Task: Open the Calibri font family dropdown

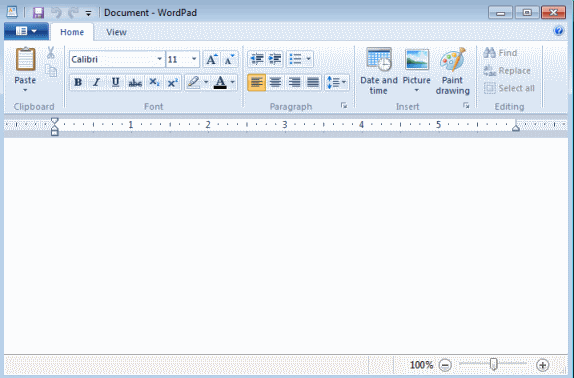Action: 159,59
